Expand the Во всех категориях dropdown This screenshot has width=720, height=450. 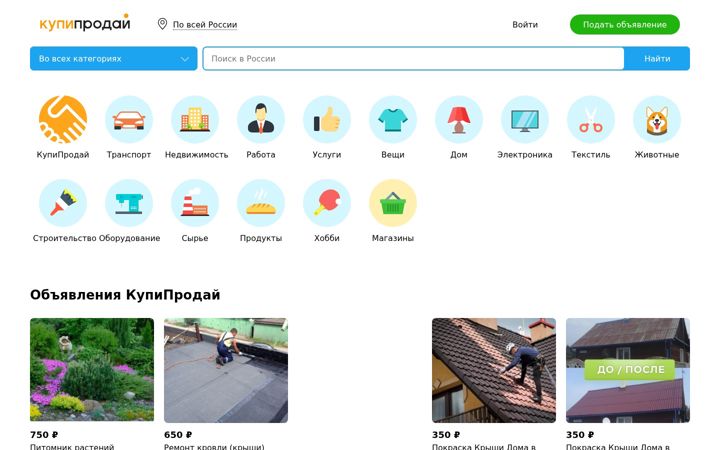113,58
